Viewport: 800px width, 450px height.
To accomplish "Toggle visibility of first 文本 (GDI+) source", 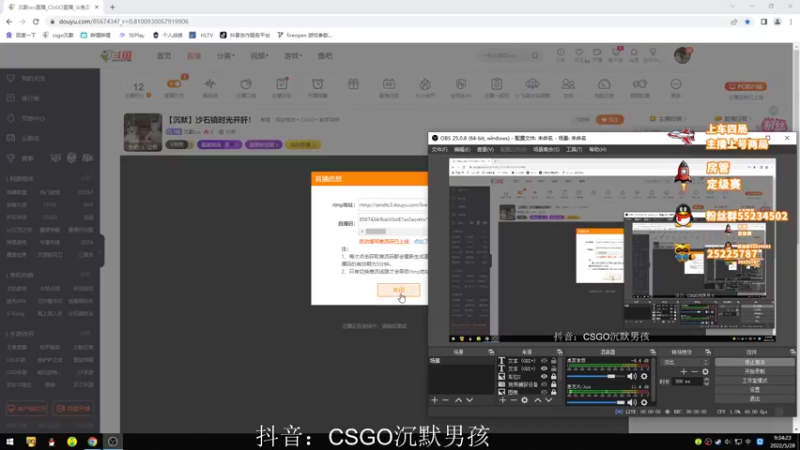I will tap(544, 361).
